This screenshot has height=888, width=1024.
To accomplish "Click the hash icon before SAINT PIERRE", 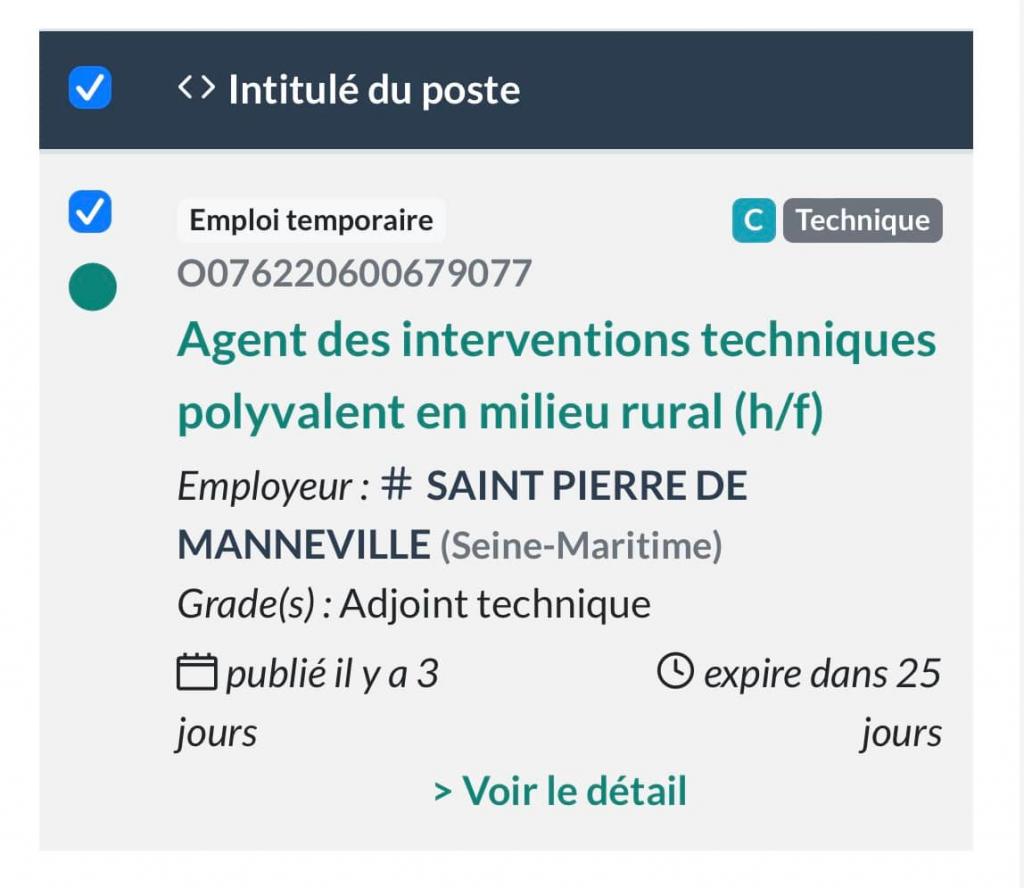I will [397, 486].
